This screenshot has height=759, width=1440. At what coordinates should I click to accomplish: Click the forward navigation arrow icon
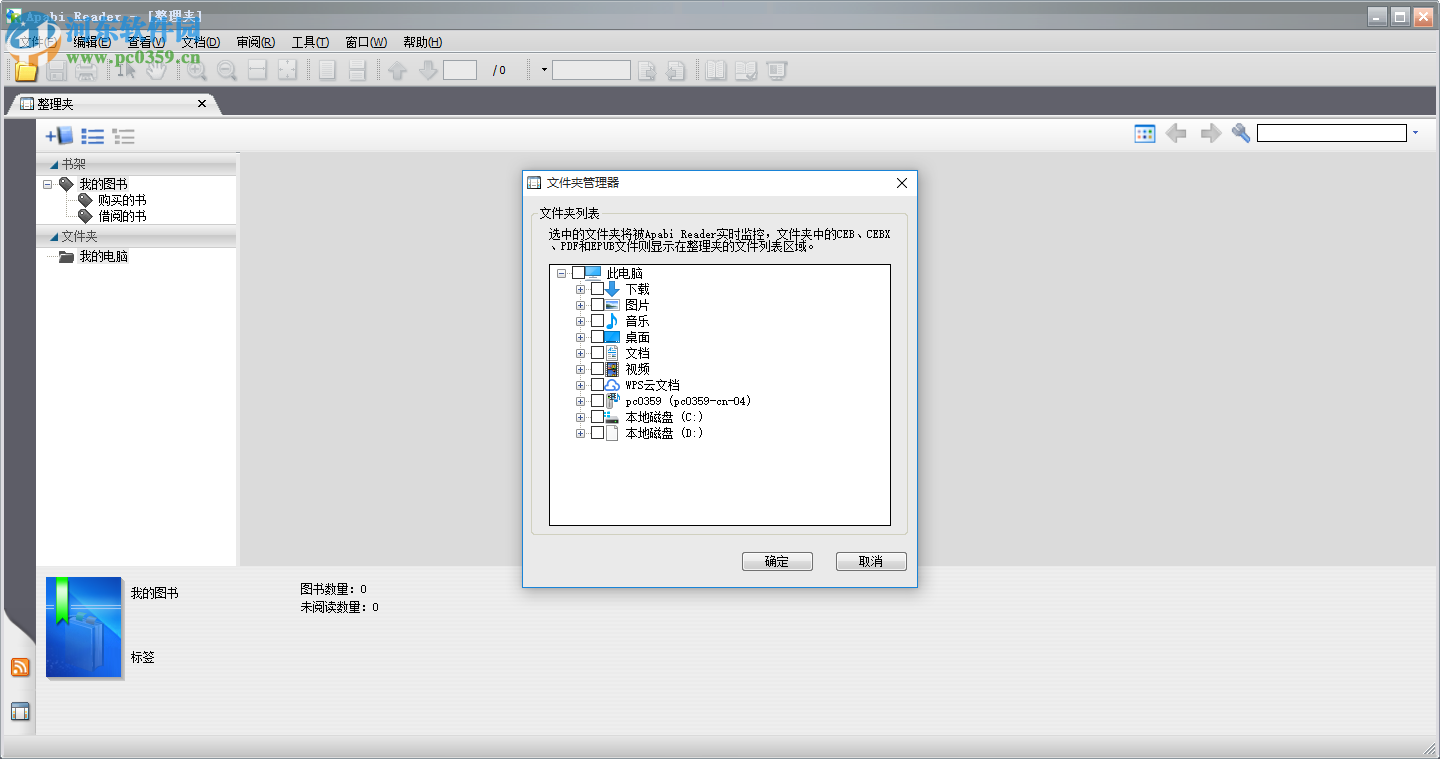tap(1210, 132)
